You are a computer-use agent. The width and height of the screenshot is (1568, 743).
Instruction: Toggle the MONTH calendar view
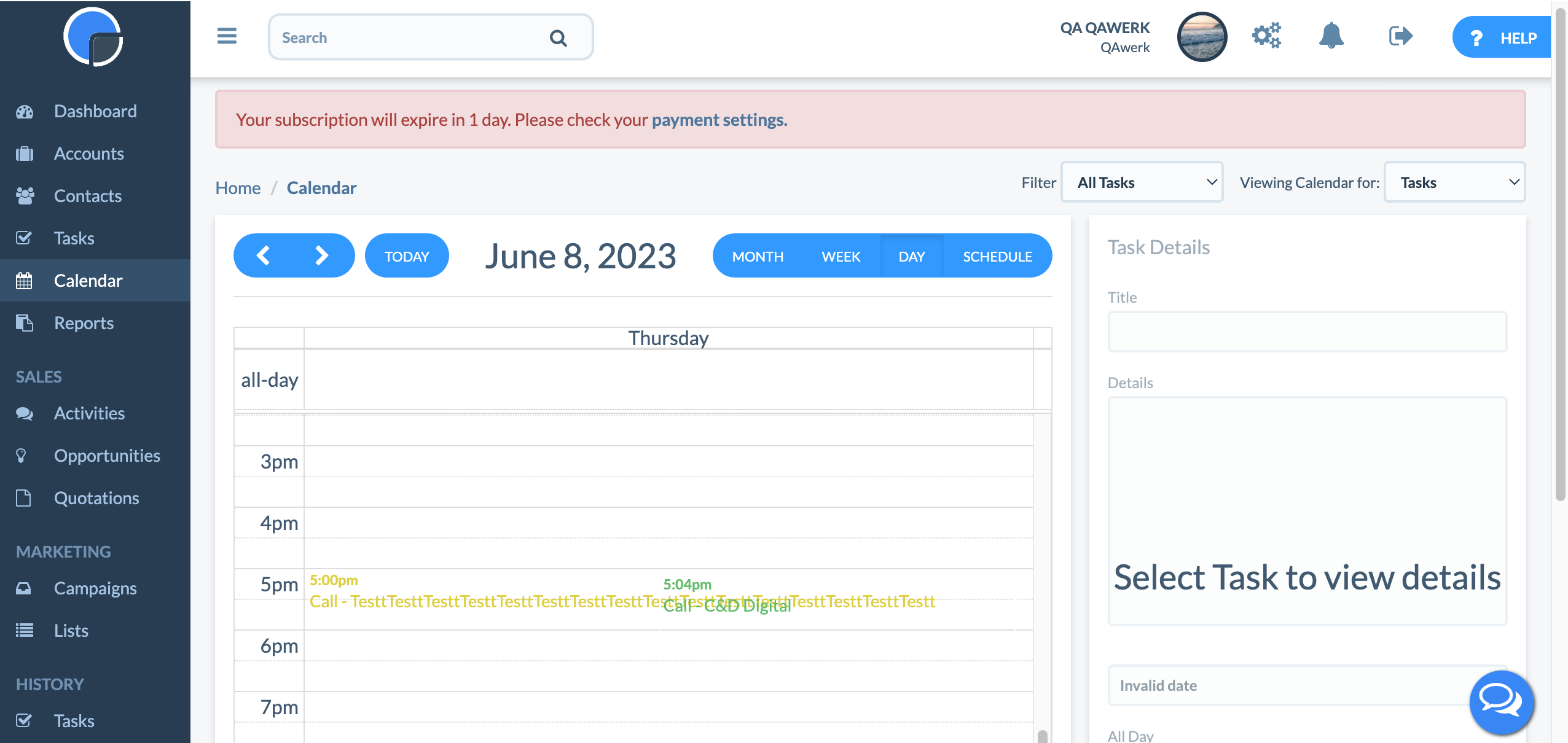click(758, 255)
